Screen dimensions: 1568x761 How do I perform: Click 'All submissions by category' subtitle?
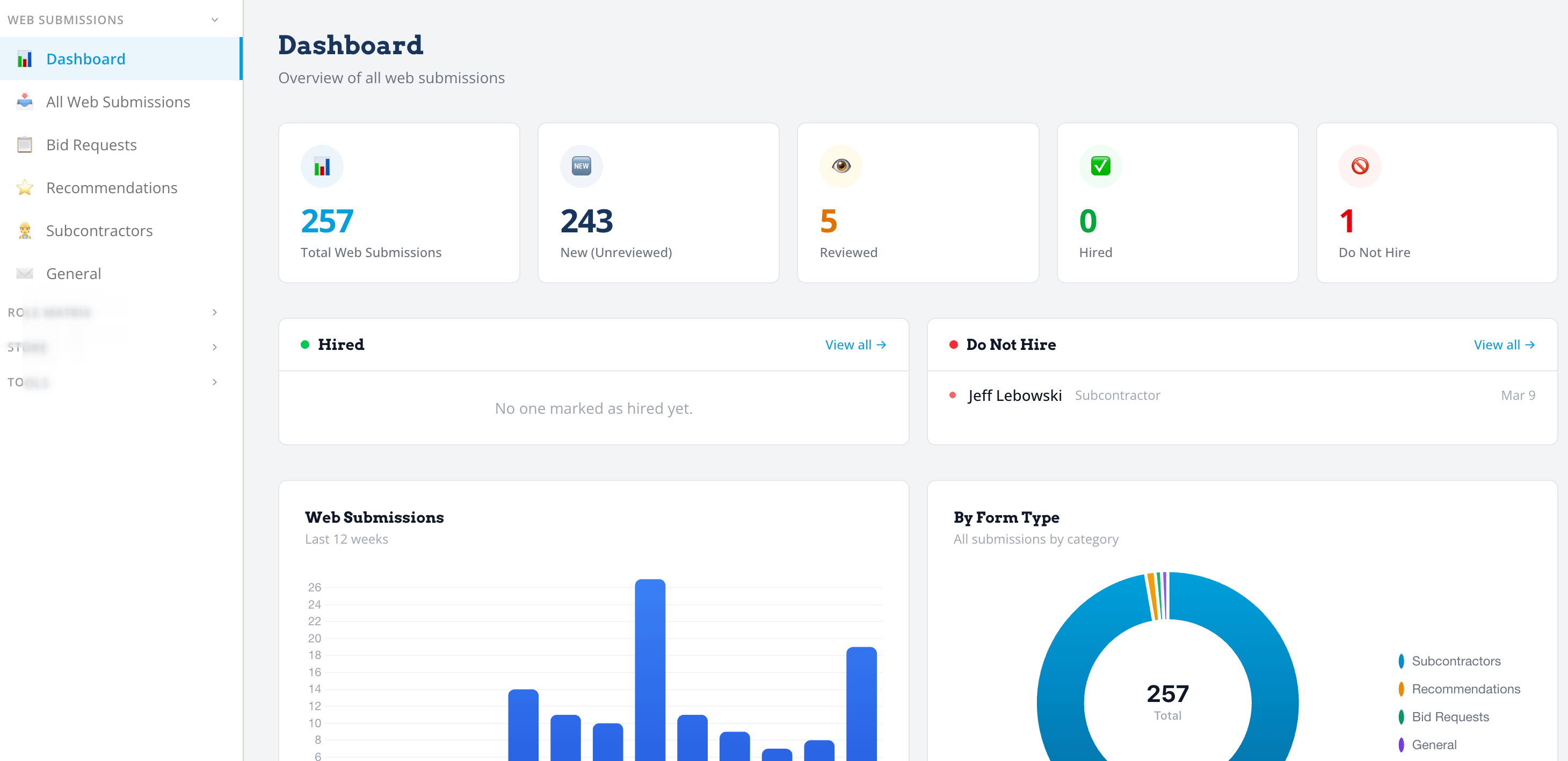click(x=1035, y=539)
